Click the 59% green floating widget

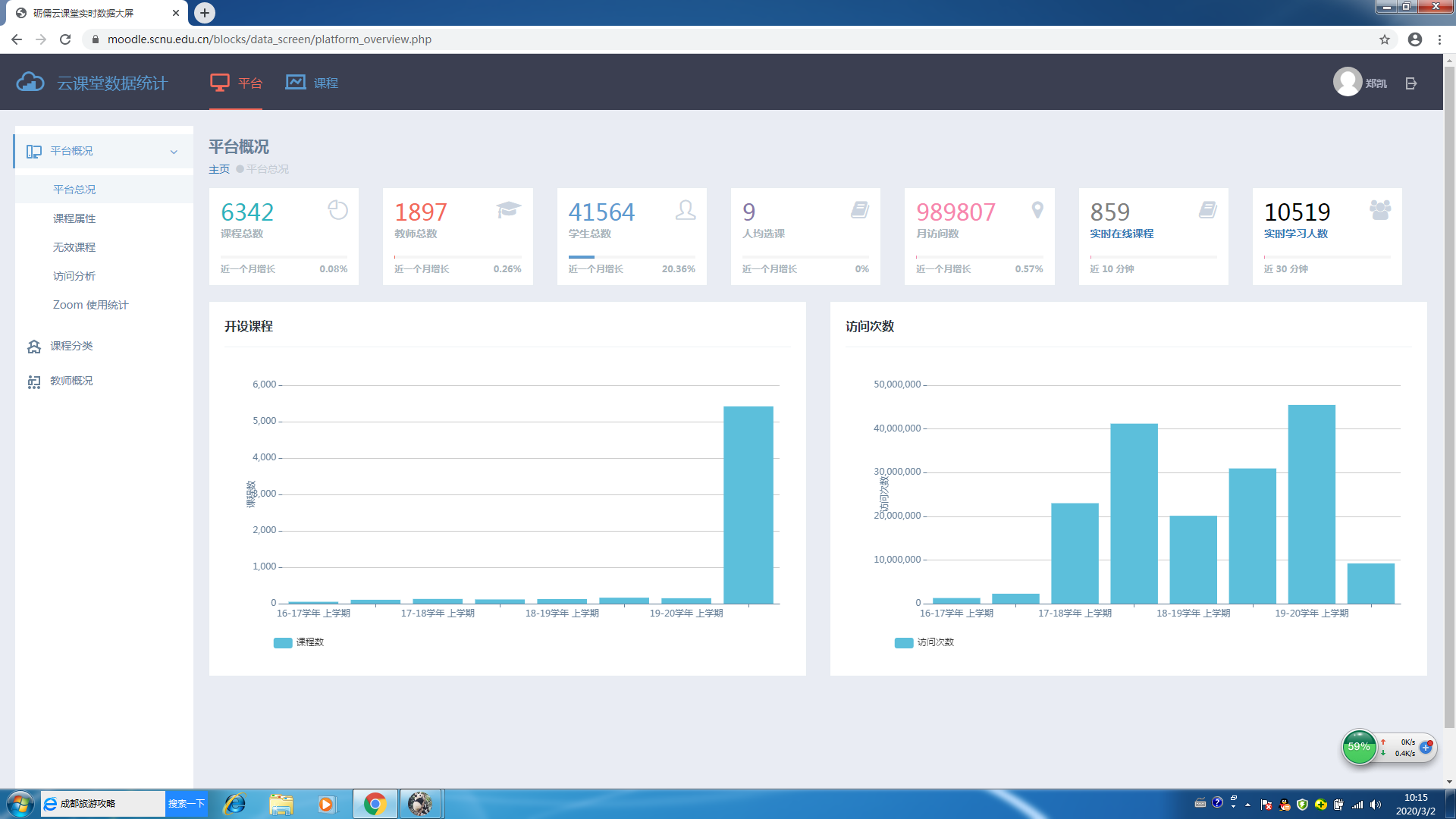pyautogui.click(x=1359, y=747)
